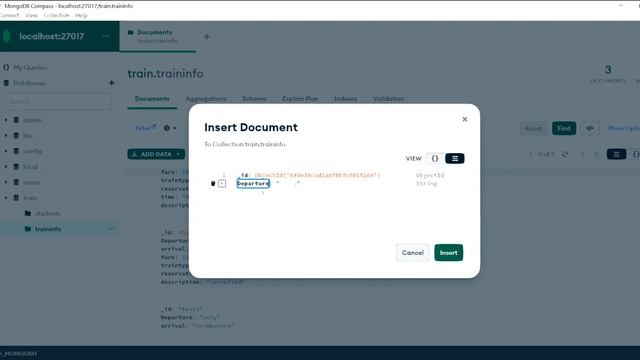Select list view of documents
The height and width of the screenshot is (360, 640).
[616, 154]
